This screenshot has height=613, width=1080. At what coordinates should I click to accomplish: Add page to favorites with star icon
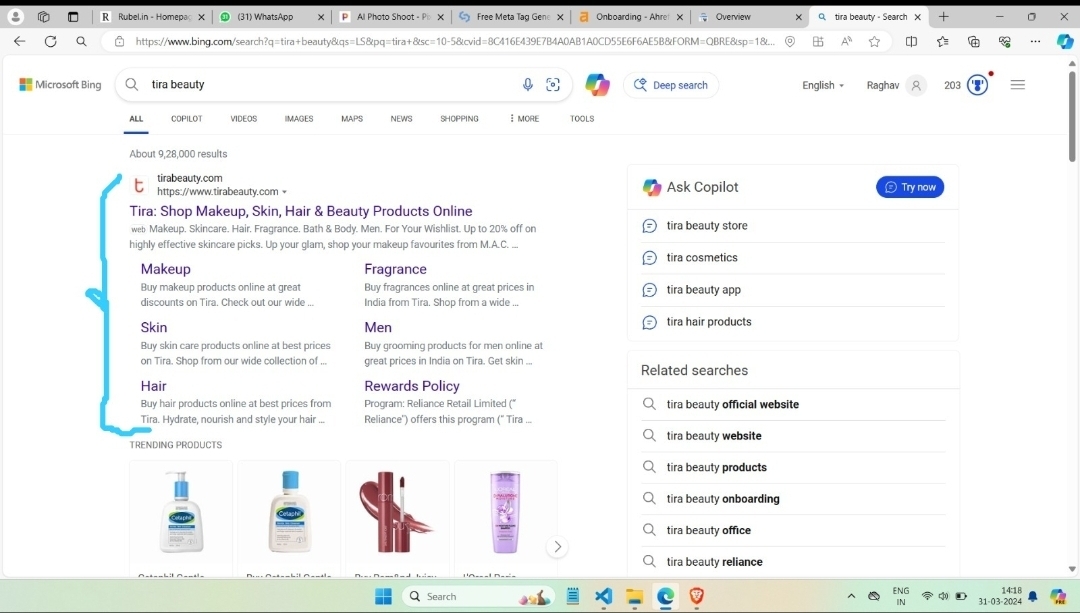tap(875, 42)
